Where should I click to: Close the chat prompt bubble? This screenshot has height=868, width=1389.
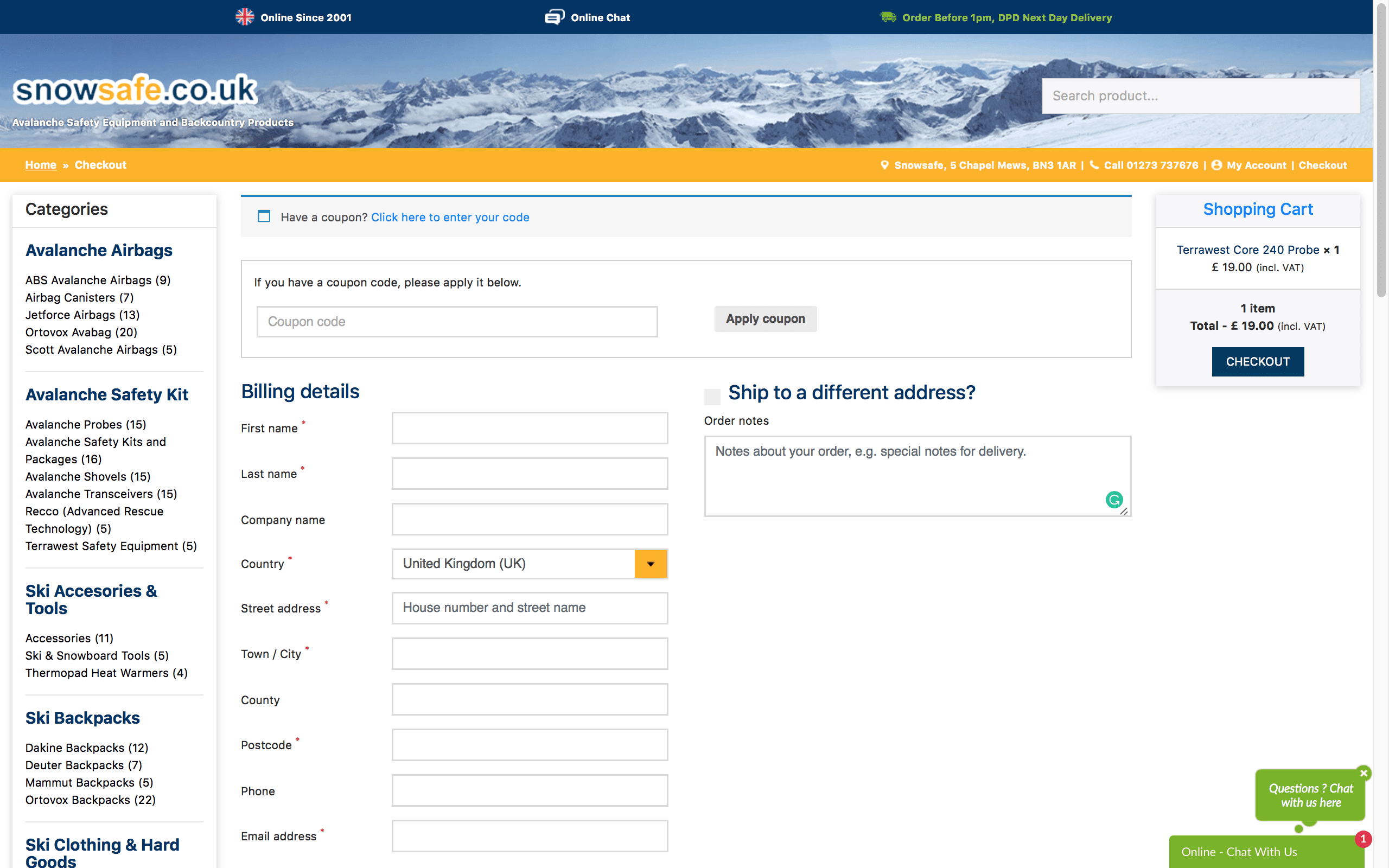[1365, 773]
